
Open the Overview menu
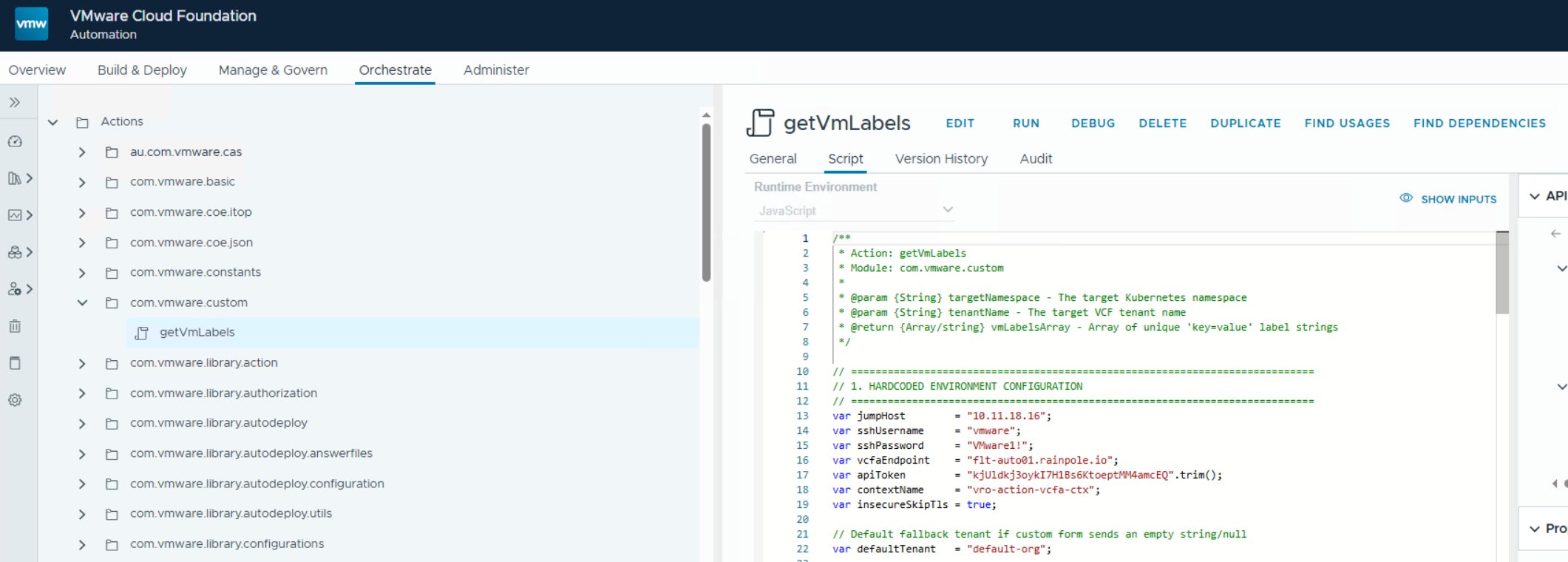click(x=37, y=70)
